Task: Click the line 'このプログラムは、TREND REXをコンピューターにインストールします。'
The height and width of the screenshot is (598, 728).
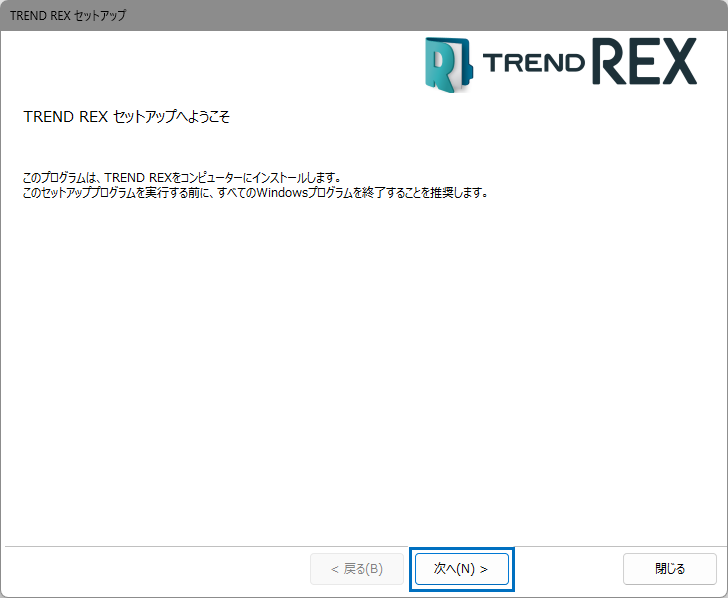Action: tap(182, 178)
